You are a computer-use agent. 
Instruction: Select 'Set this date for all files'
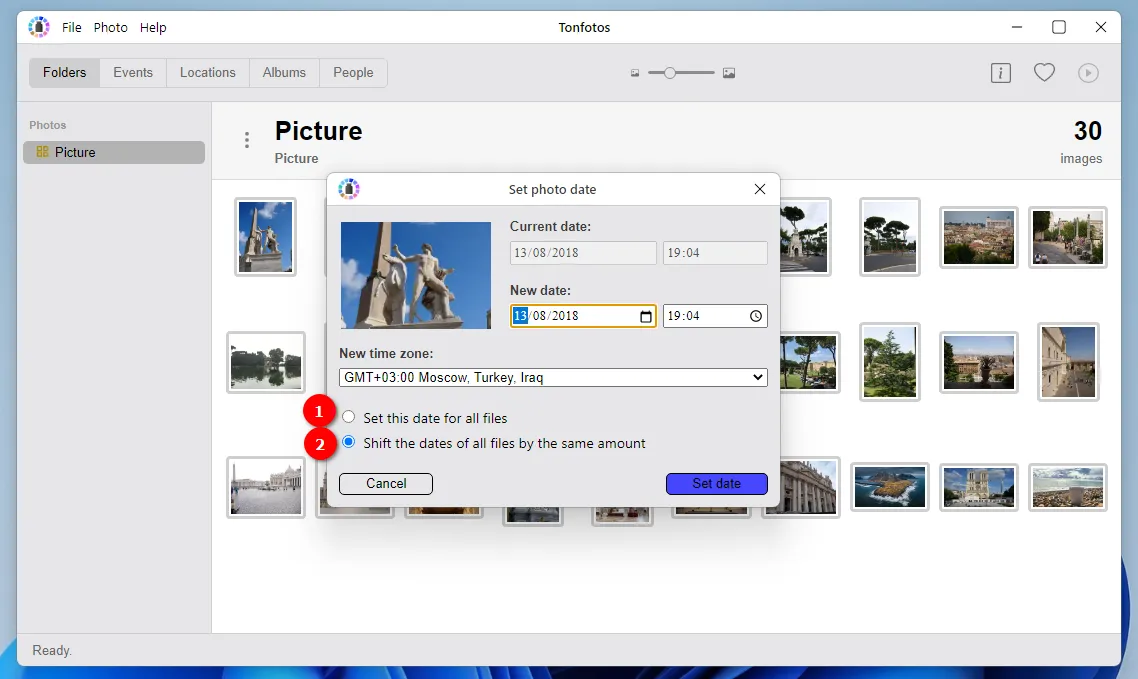(349, 417)
